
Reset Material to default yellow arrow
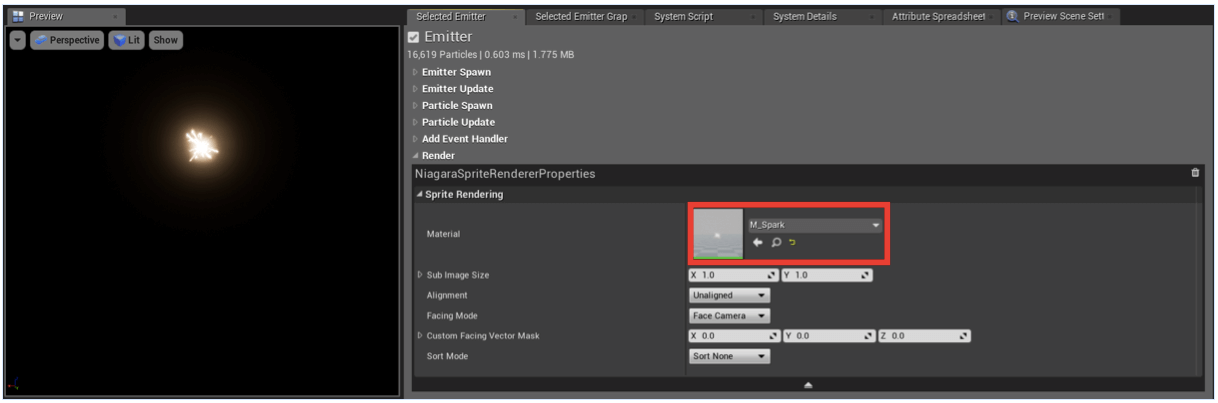pos(792,243)
